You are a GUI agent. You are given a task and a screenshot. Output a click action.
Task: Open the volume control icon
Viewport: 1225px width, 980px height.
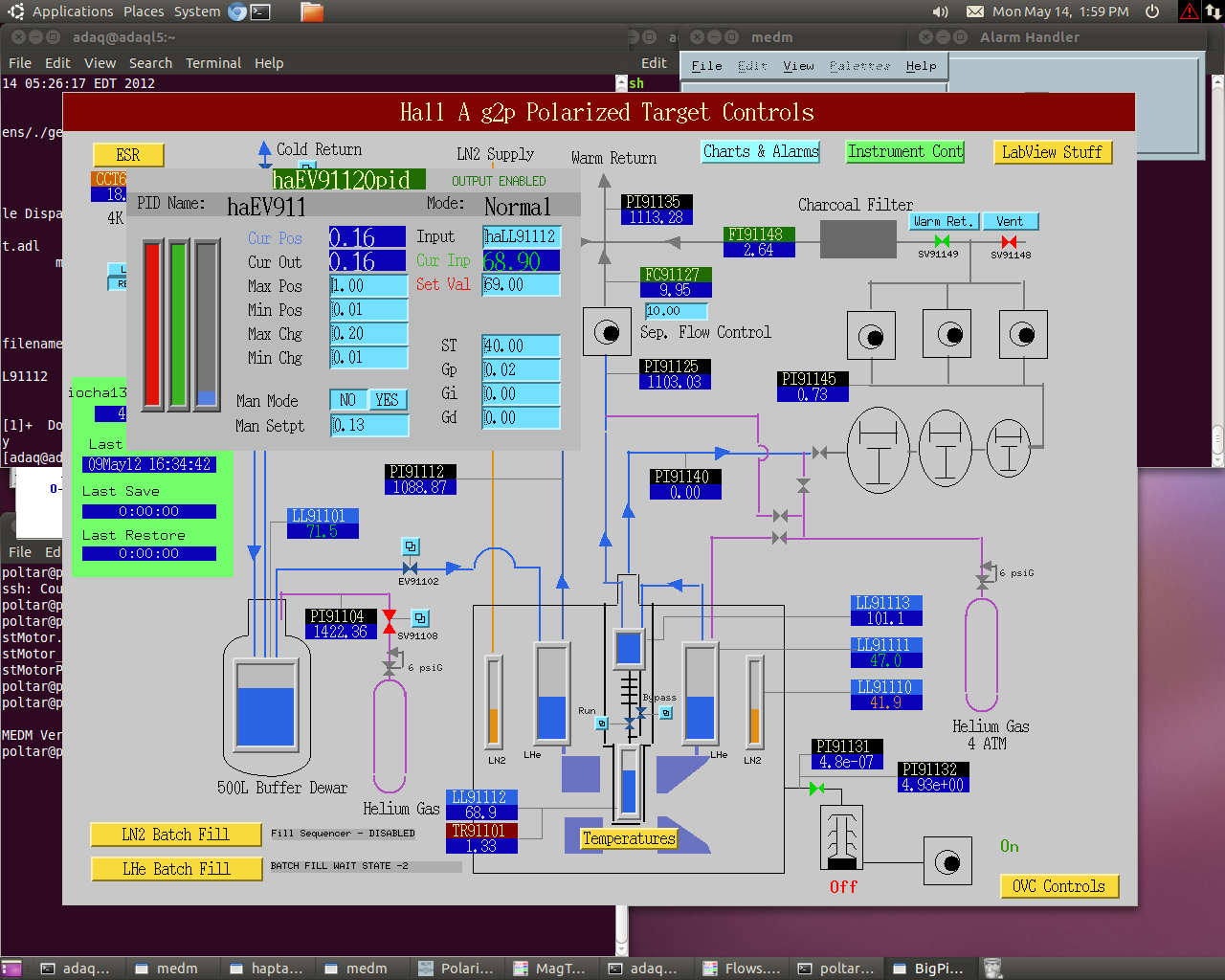tap(941, 11)
